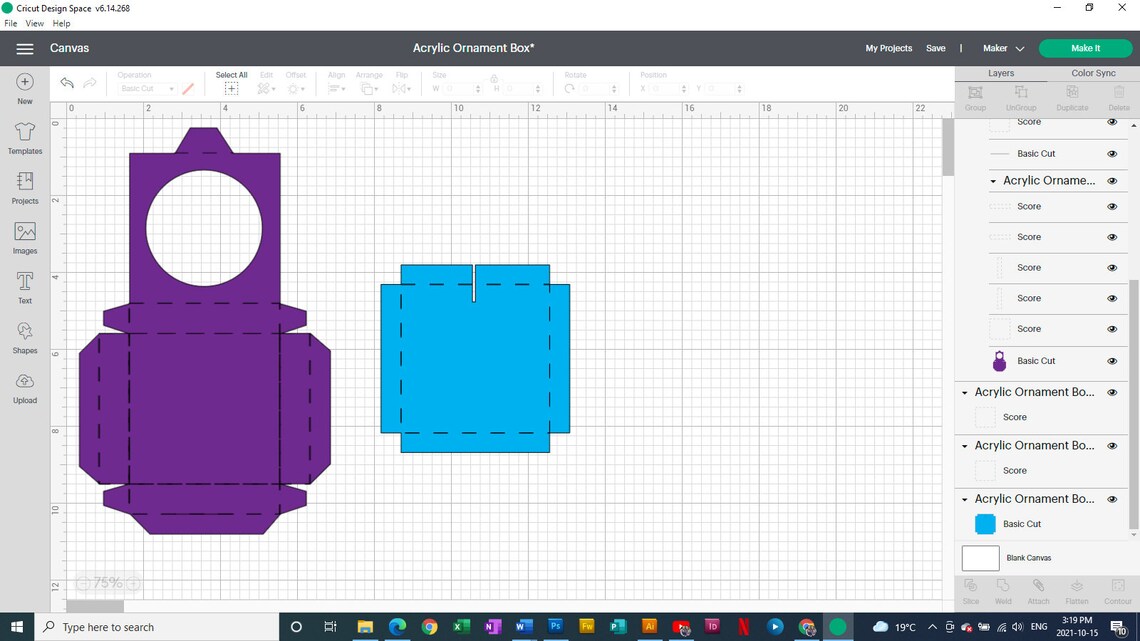
Task: Open Projects in the left sidebar
Action: pos(25,188)
